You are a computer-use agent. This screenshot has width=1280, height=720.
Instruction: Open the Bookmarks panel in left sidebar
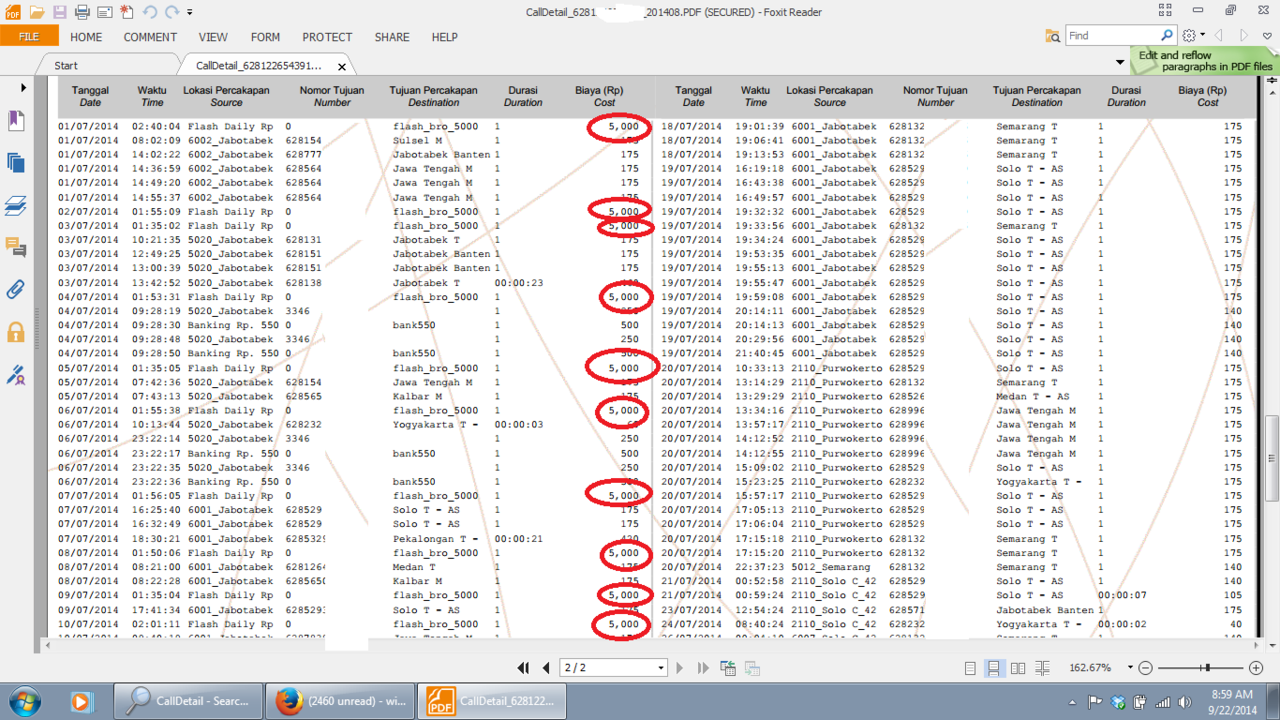[x=16, y=120]
